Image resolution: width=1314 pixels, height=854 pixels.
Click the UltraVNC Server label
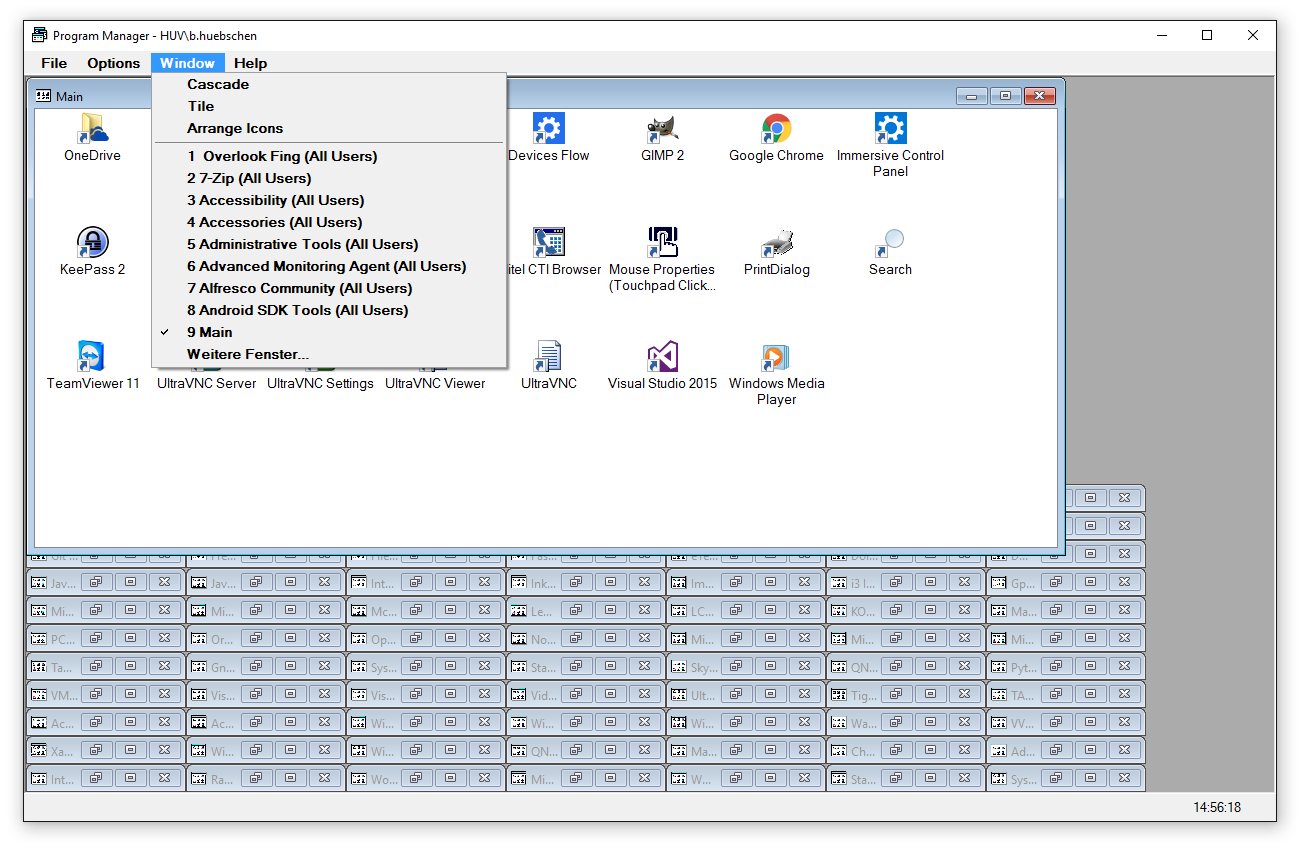click(206, 383)
